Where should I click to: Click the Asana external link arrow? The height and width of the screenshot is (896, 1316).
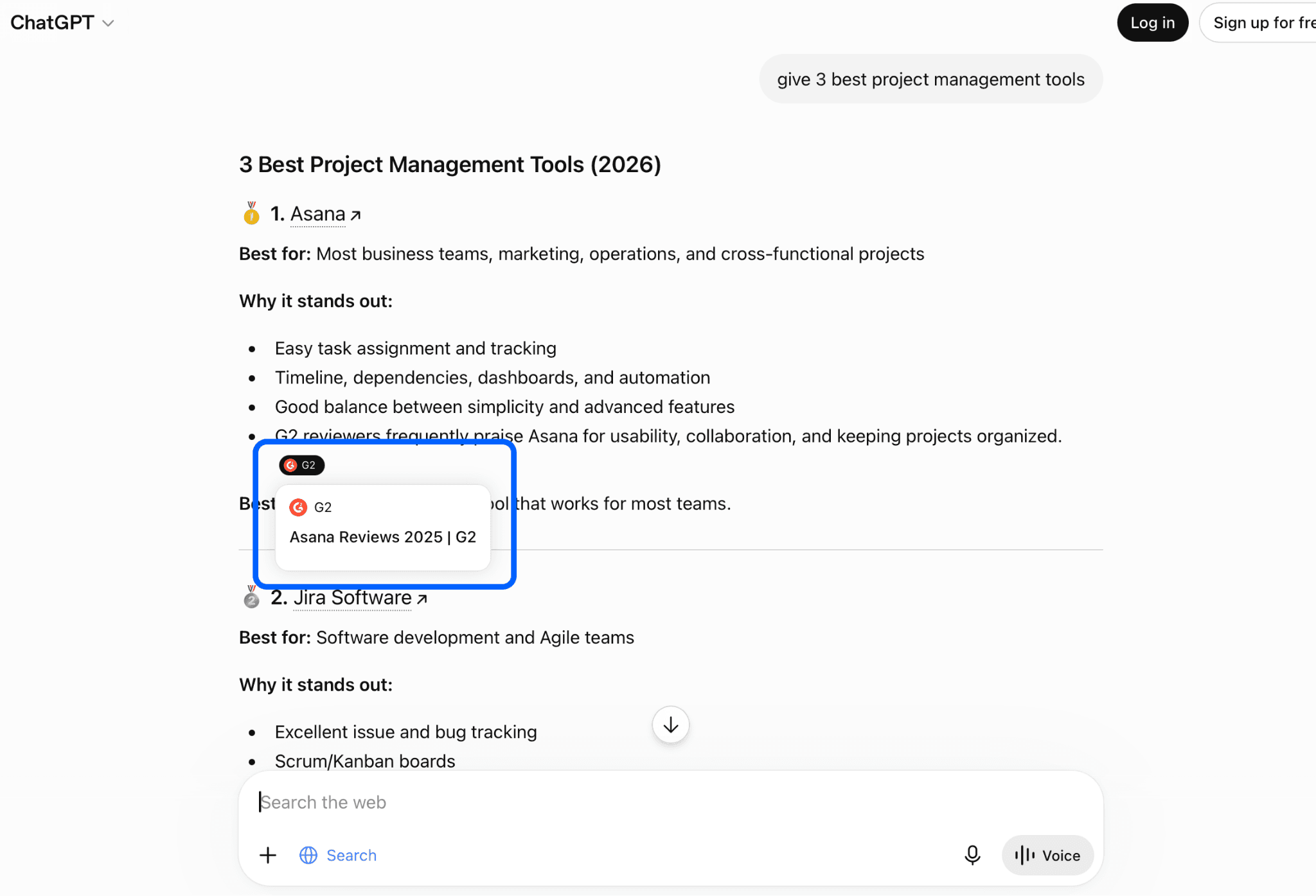[x=355, y=215]
